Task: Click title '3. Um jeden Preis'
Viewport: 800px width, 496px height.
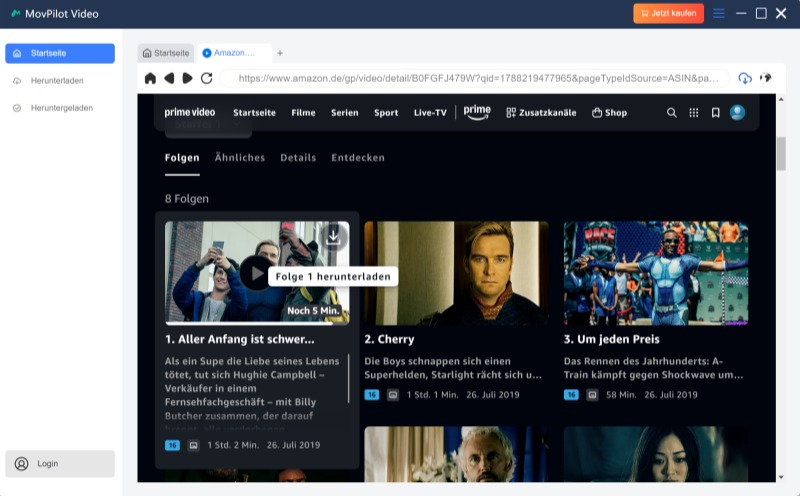Action: click(x=611, y=339)
